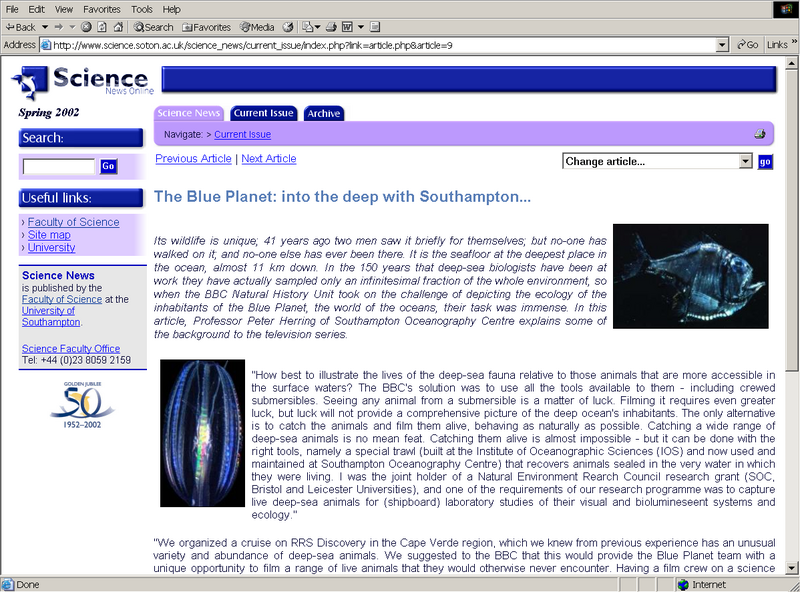Click the Refresh page icon
The image size is (800, 592).
coord(102,27)
